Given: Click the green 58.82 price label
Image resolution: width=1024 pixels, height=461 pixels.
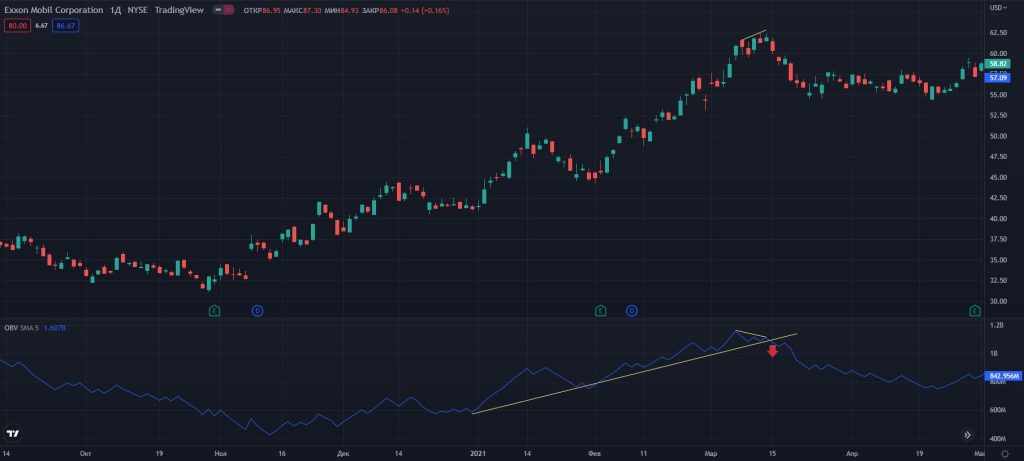Looking at the screenshot, I should [997, 64].
